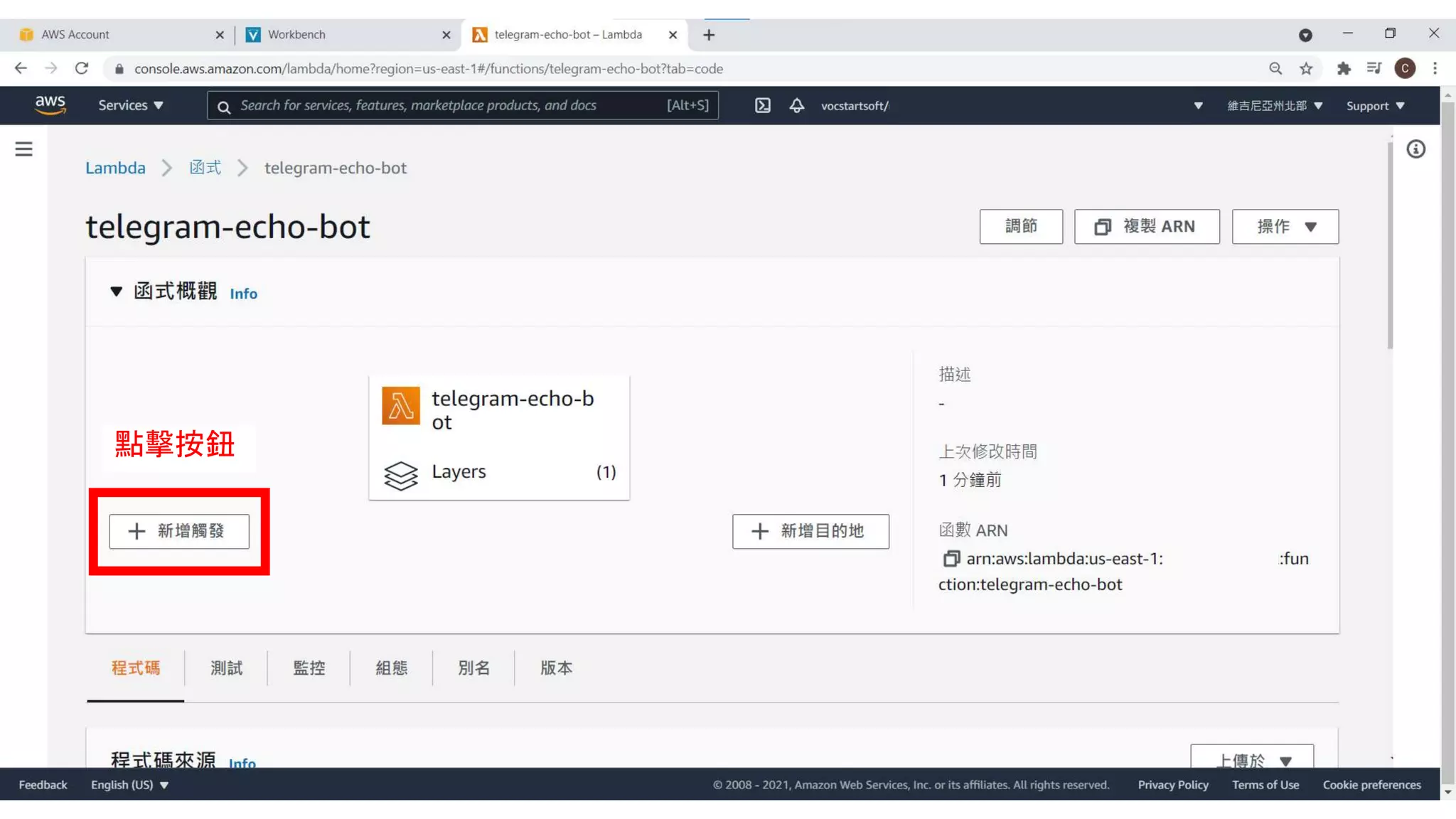Open the Chrome three-dot menu
Viewport: 1456px width, 819px height.
click(x=1435, y=68)
